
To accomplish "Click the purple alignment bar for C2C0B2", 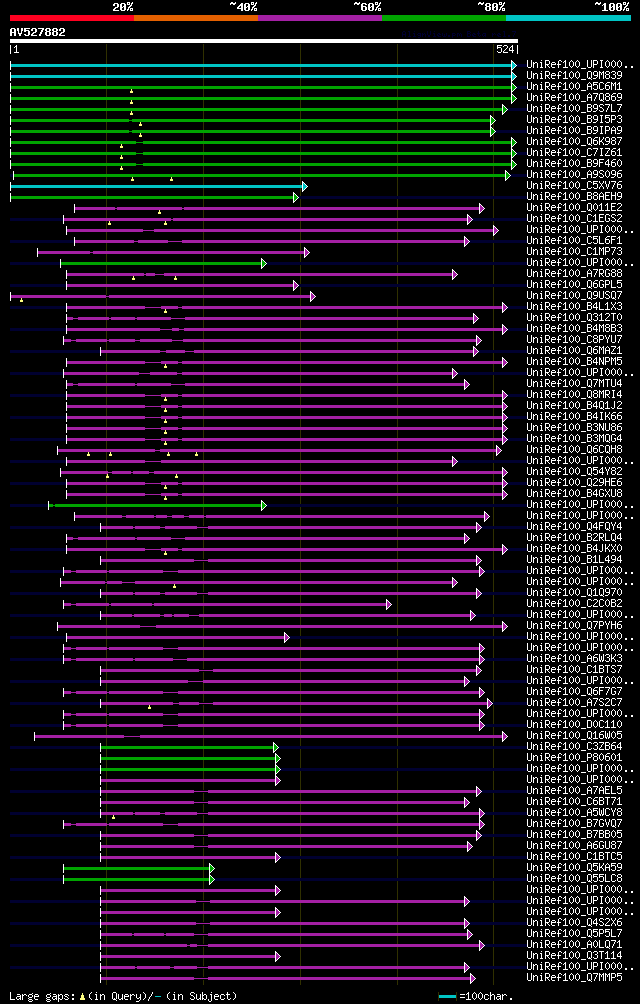I will point(225,604).
